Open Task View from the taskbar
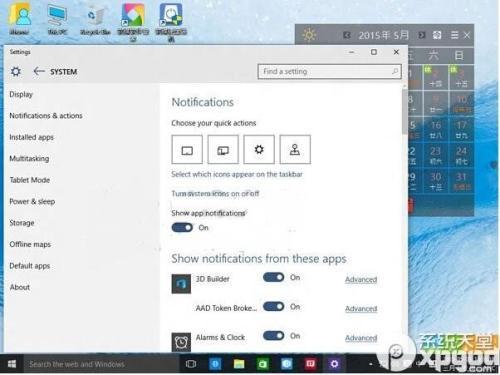 coord(191,364)
